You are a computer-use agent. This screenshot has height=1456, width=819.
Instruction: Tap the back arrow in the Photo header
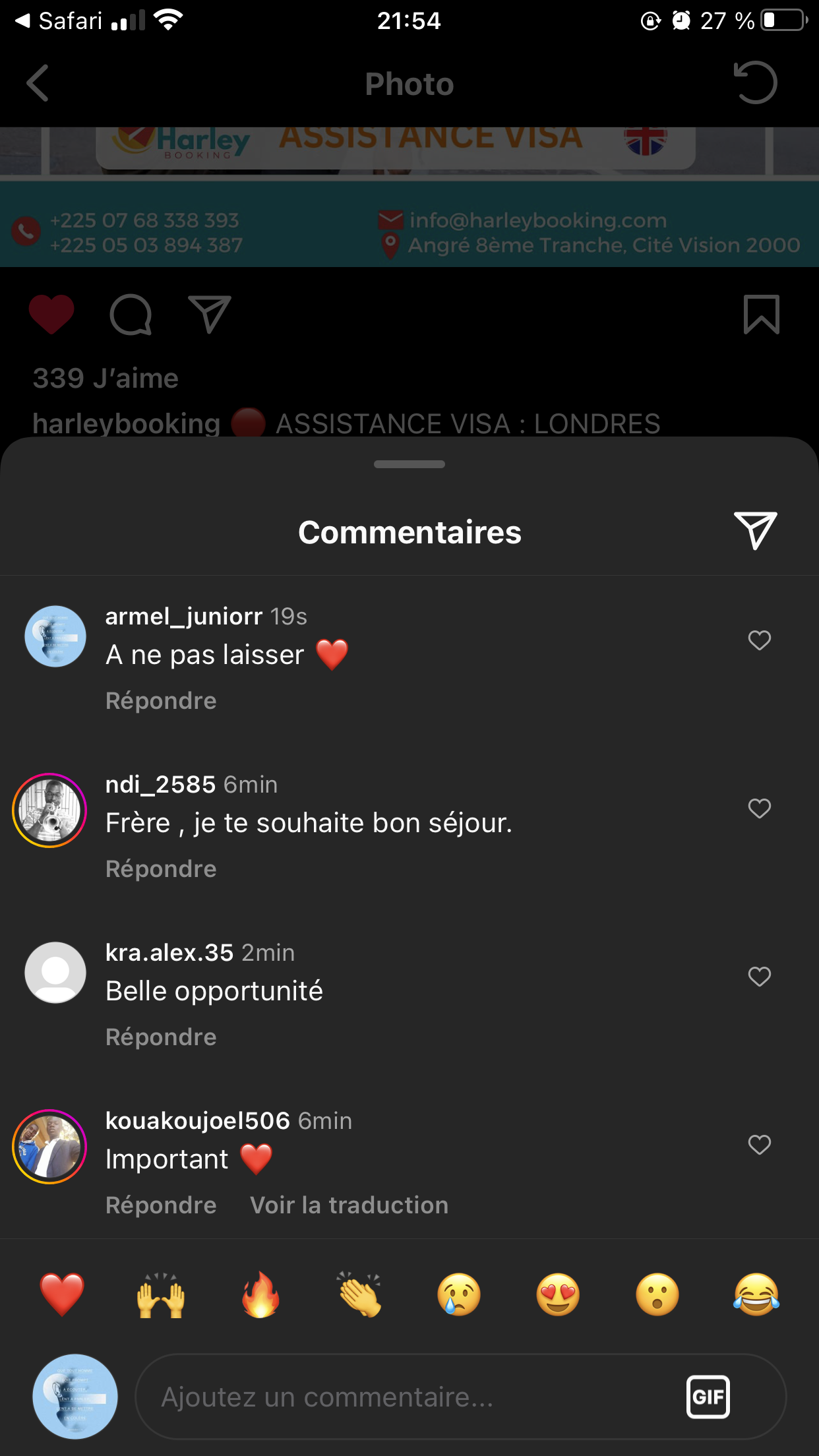(38, 83)
